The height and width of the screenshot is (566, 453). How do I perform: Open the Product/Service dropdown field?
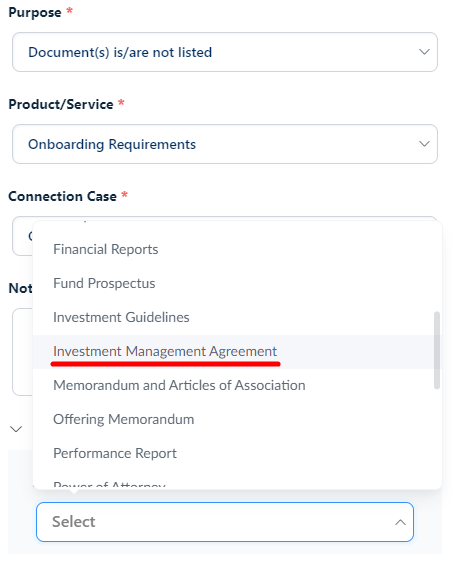(225, 144)
